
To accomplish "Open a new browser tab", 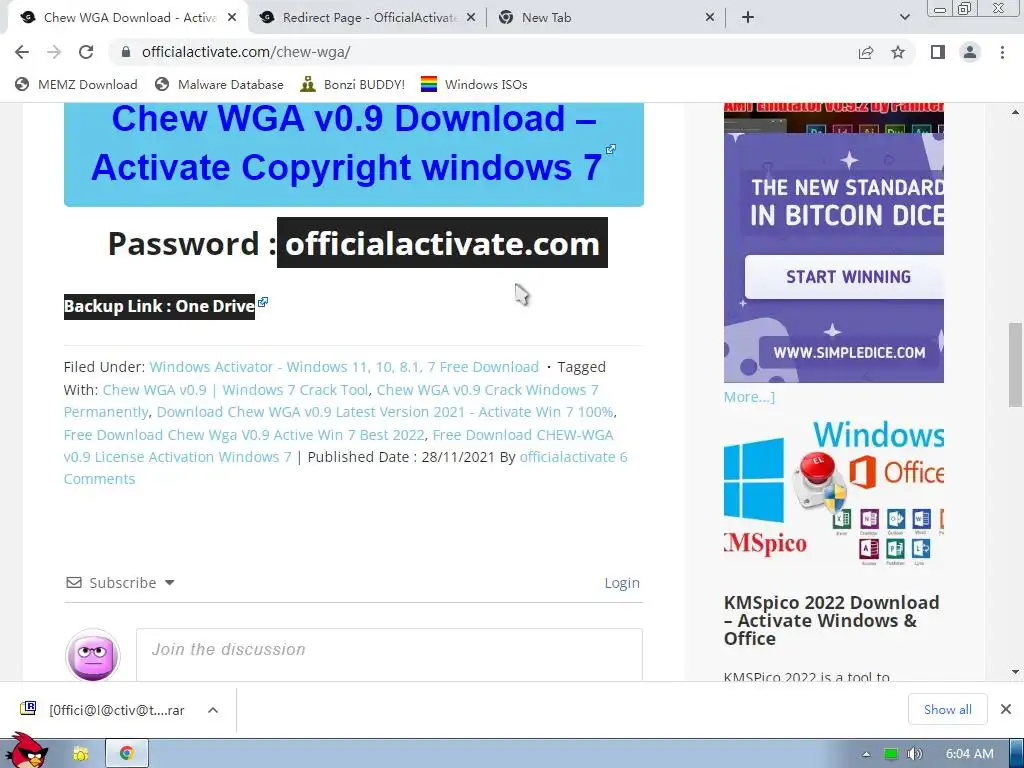I will point(748,18).
